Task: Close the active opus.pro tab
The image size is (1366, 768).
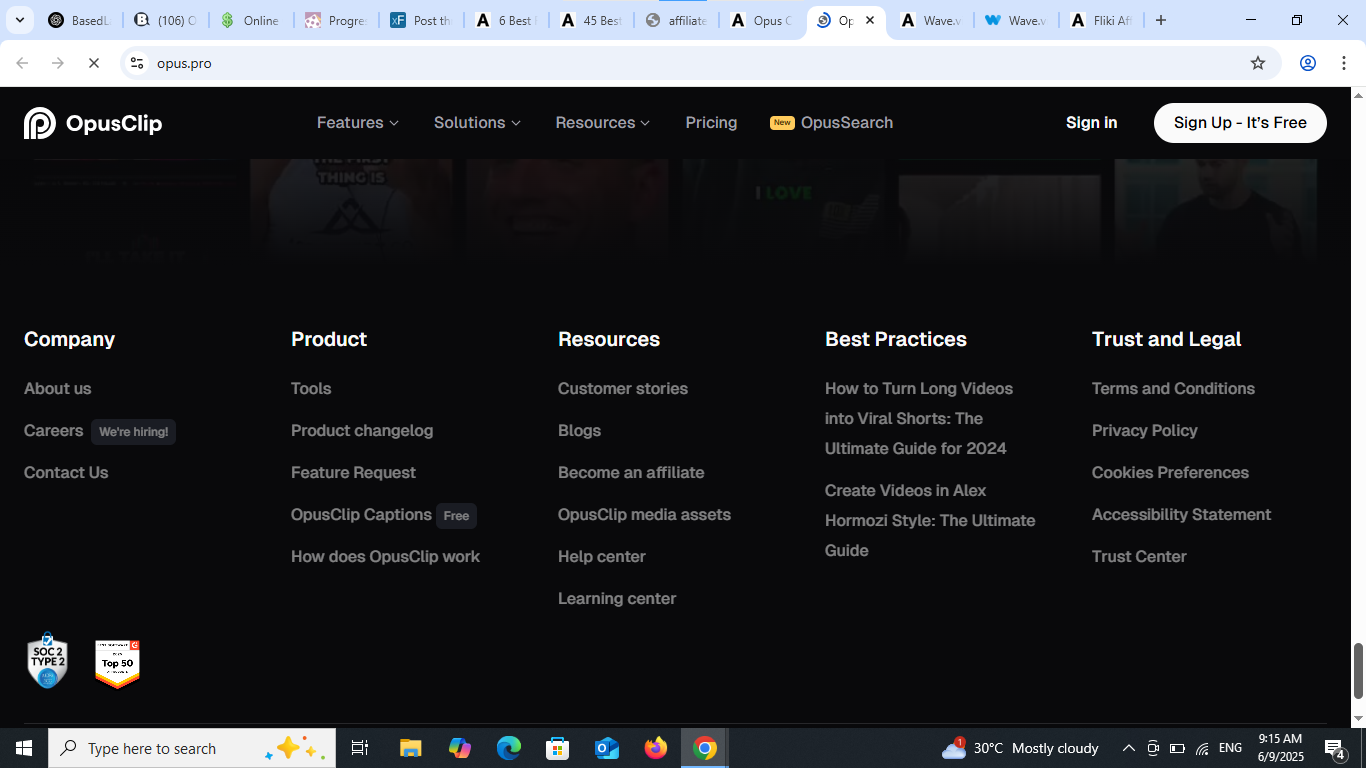Action: 870,20
